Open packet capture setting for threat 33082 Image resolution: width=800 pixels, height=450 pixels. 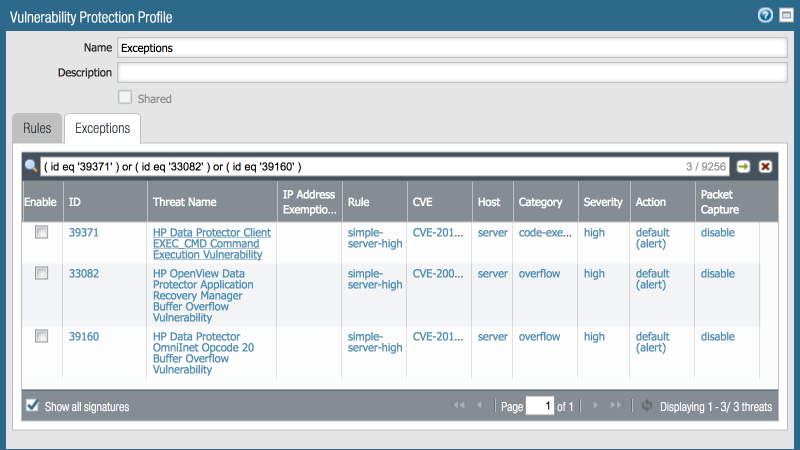(717, 273)
